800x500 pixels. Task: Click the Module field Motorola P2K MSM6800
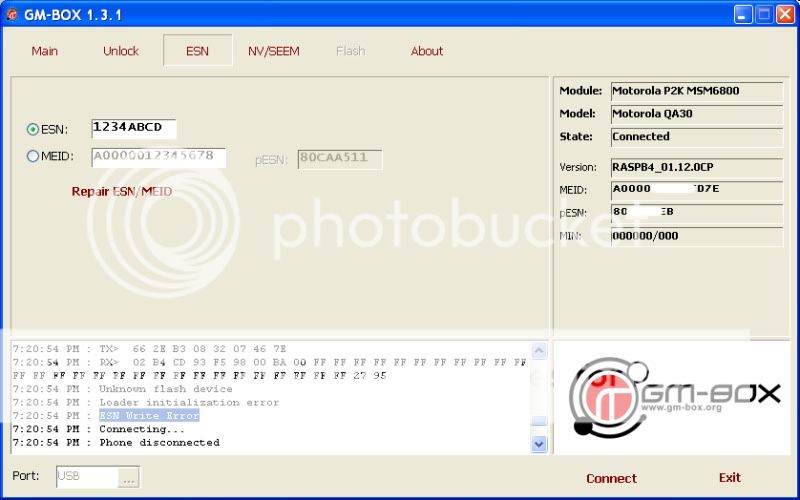pyautogui.click(x=696, y=92)
